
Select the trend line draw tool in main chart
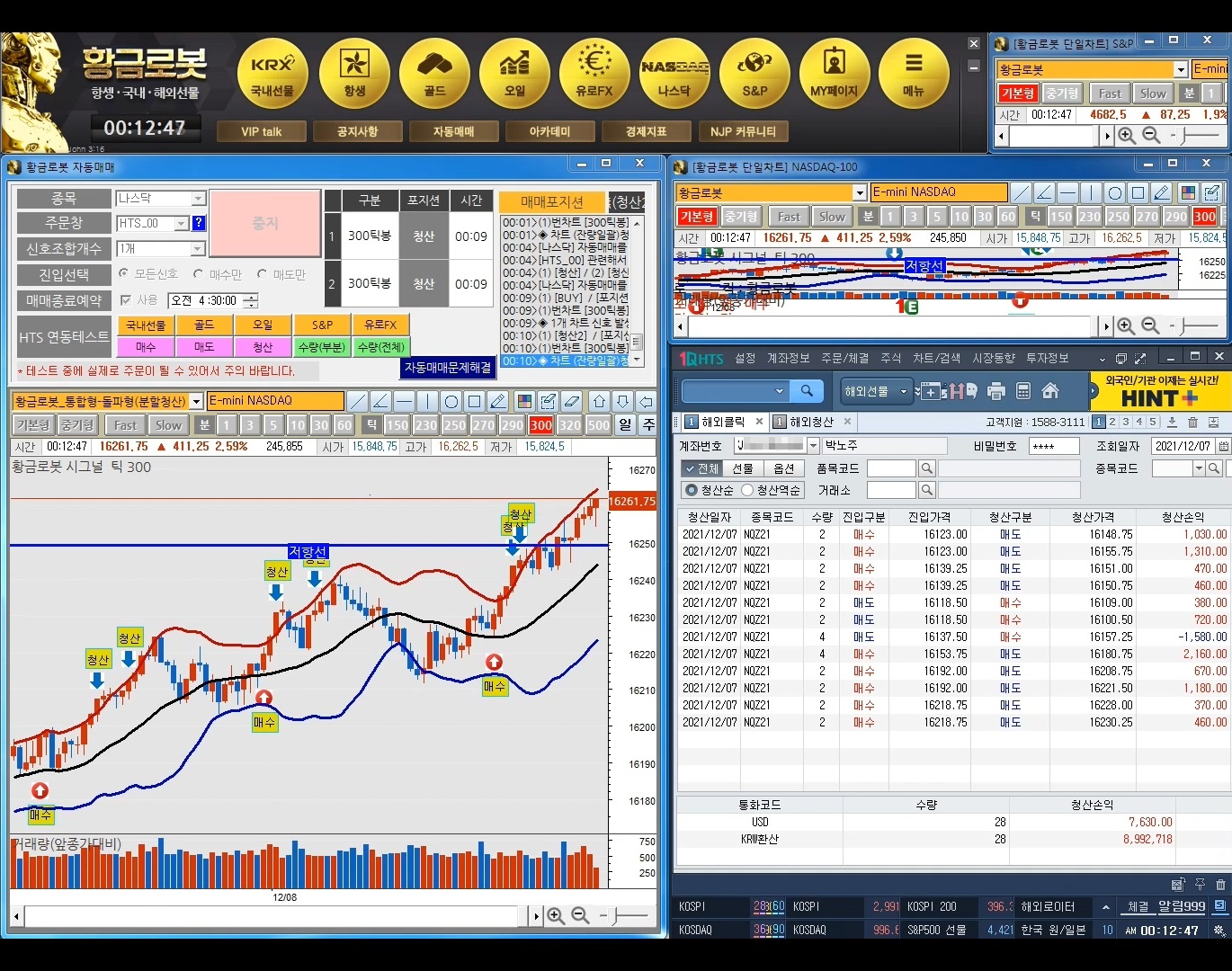pos(358,401)
